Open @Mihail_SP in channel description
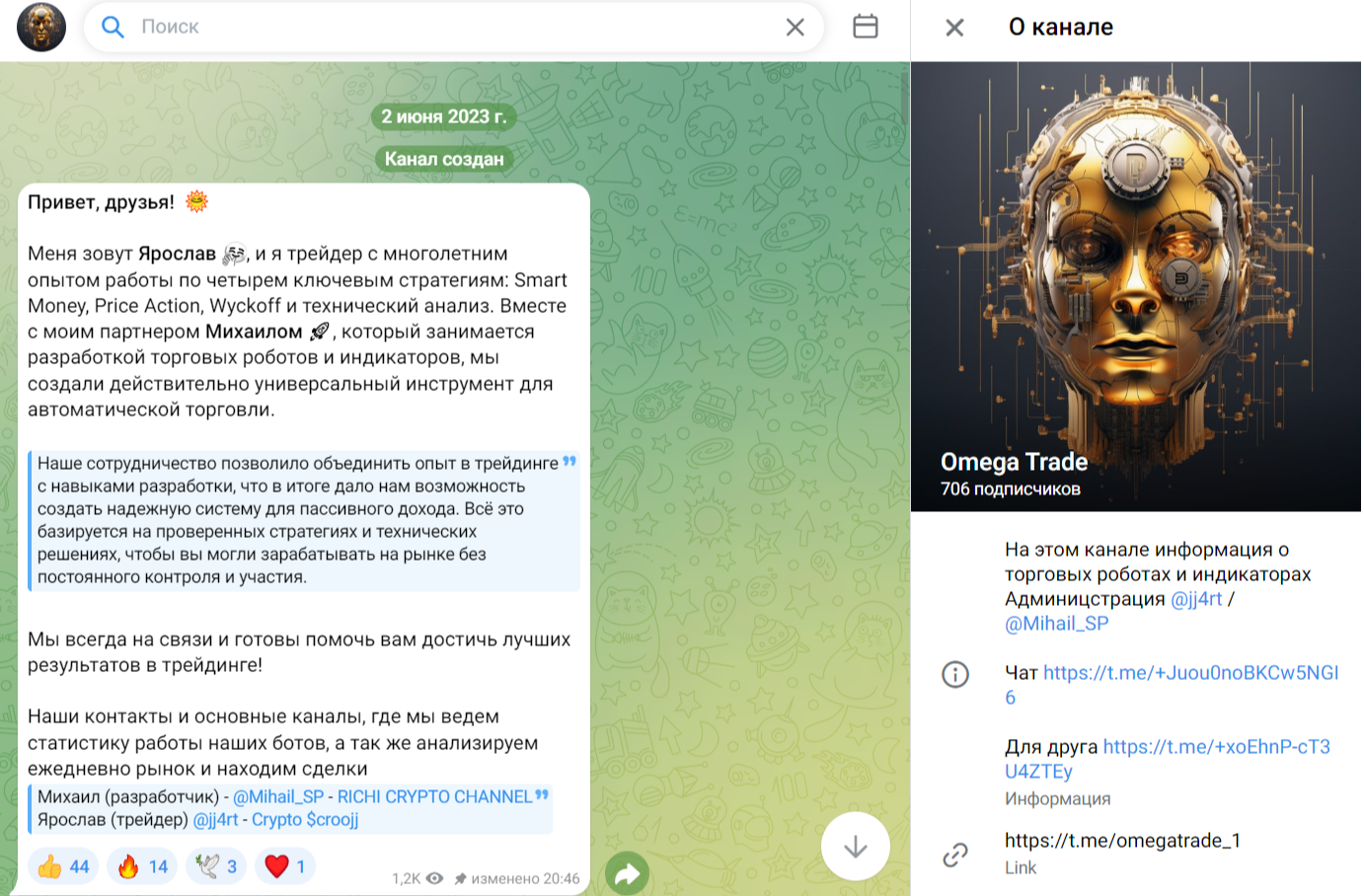 pyautogui.click(x=1057, y=624)
